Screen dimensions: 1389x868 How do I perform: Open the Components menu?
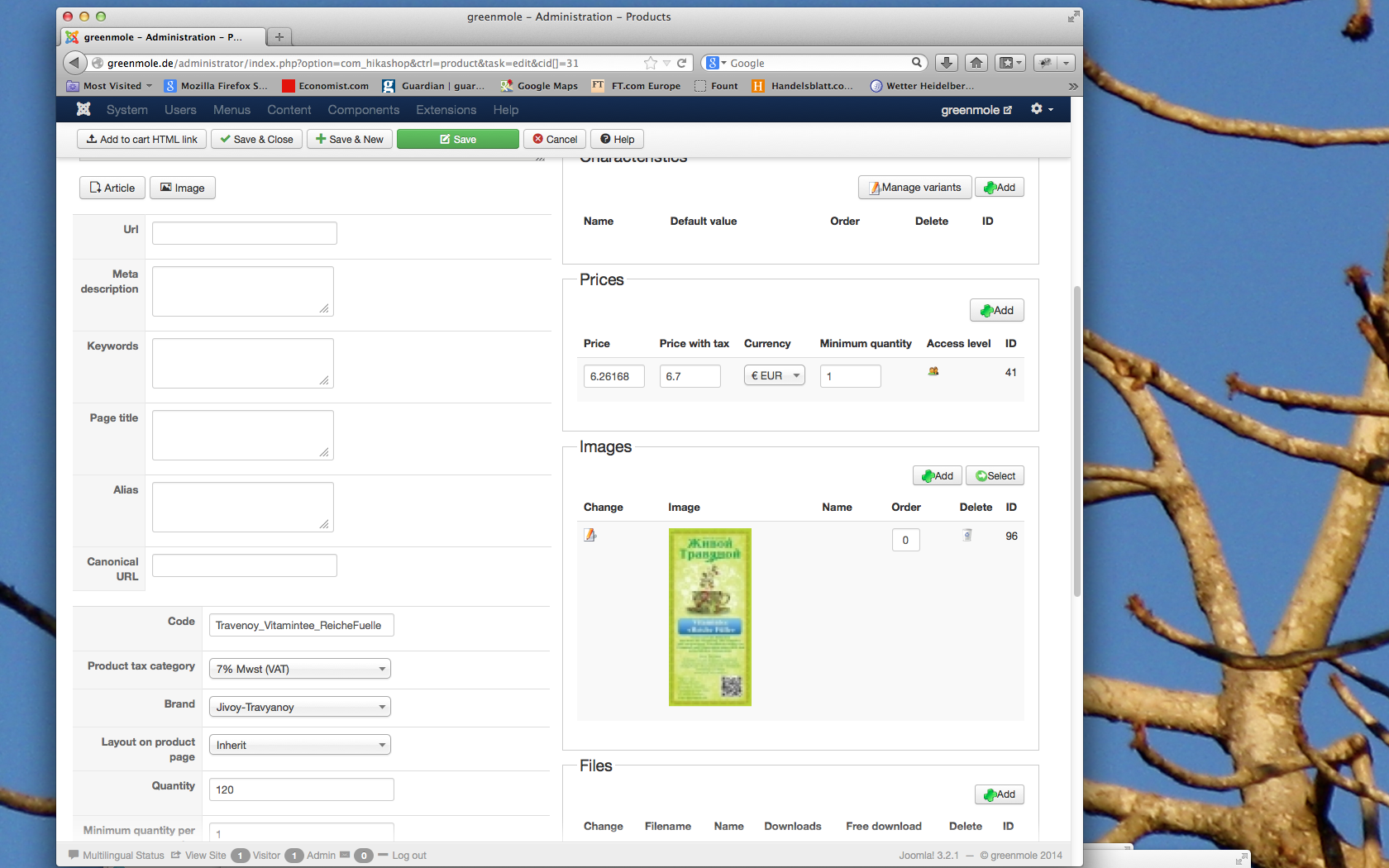(364, 110)
